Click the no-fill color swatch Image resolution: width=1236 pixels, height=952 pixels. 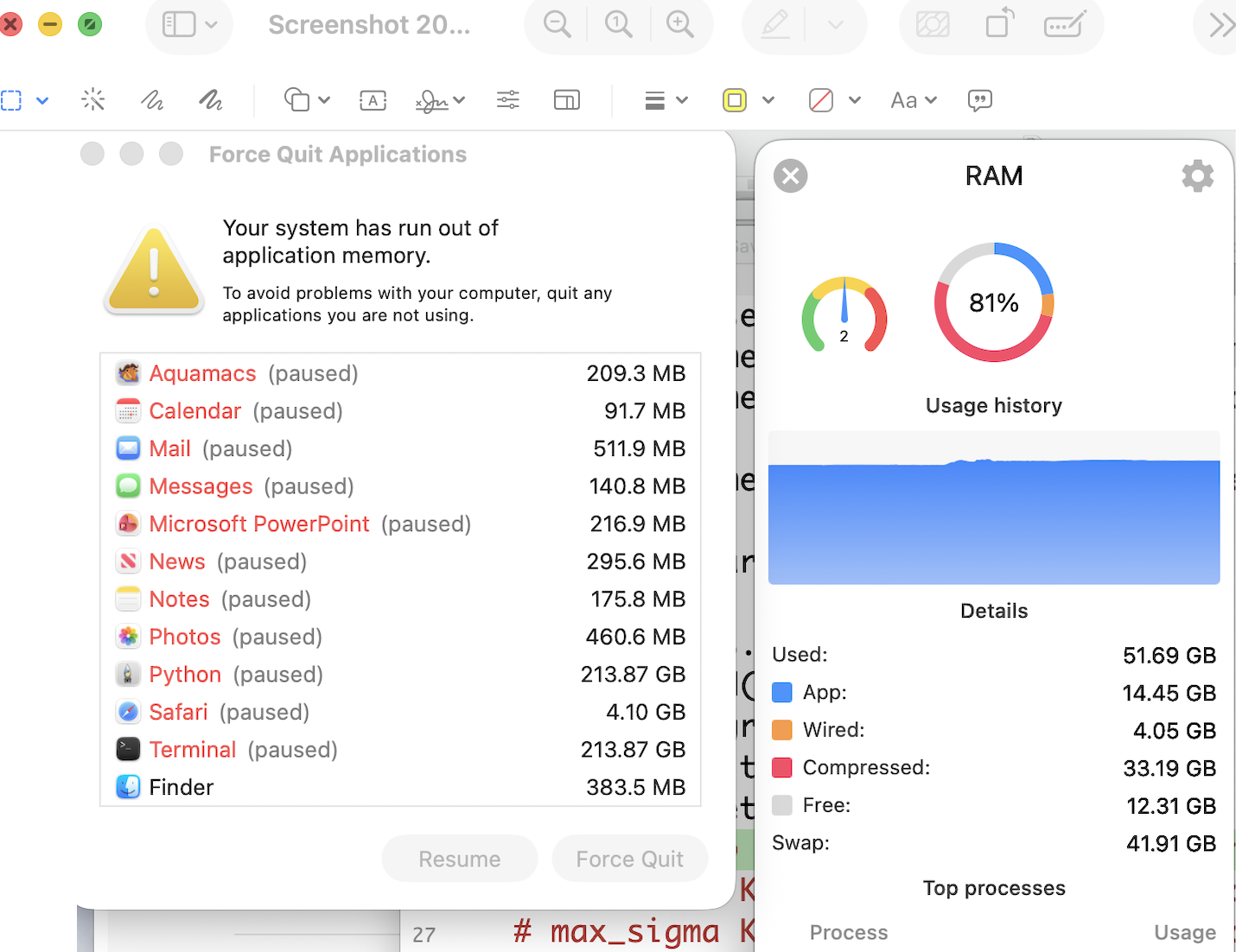click(821, 100)
